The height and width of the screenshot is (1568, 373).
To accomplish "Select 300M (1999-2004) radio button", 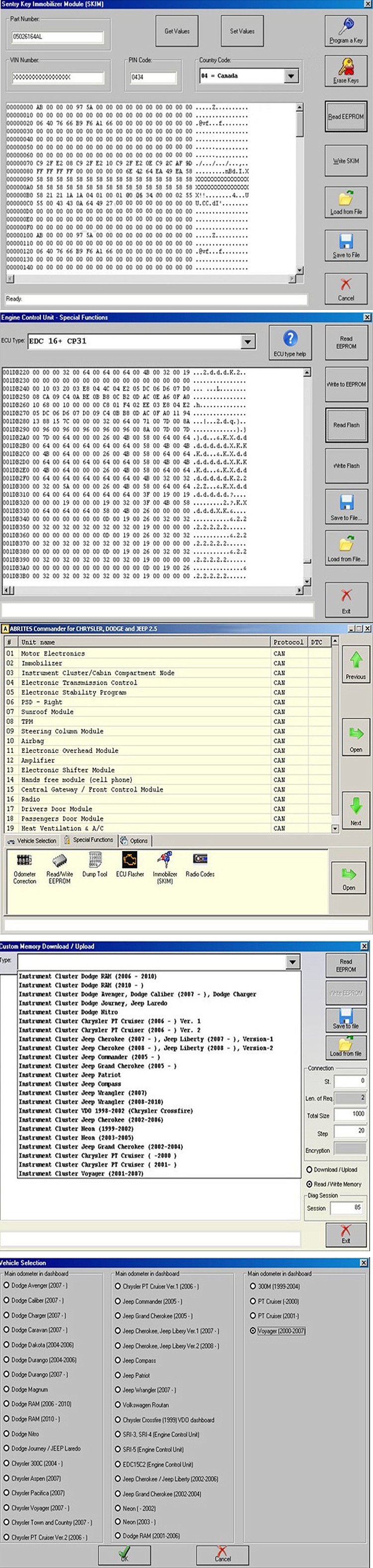I will (253, 1286).
